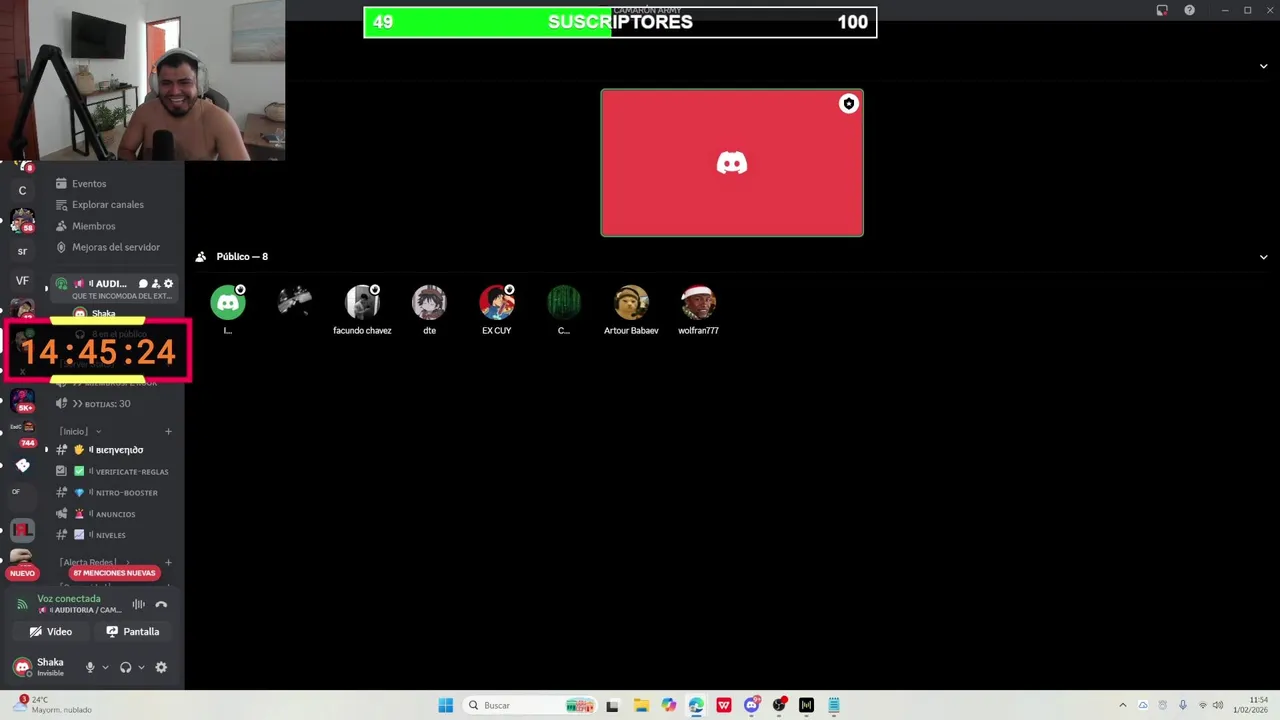Show hidden system tray icons
This screenshot has width=1280, height=720.
1122,705
